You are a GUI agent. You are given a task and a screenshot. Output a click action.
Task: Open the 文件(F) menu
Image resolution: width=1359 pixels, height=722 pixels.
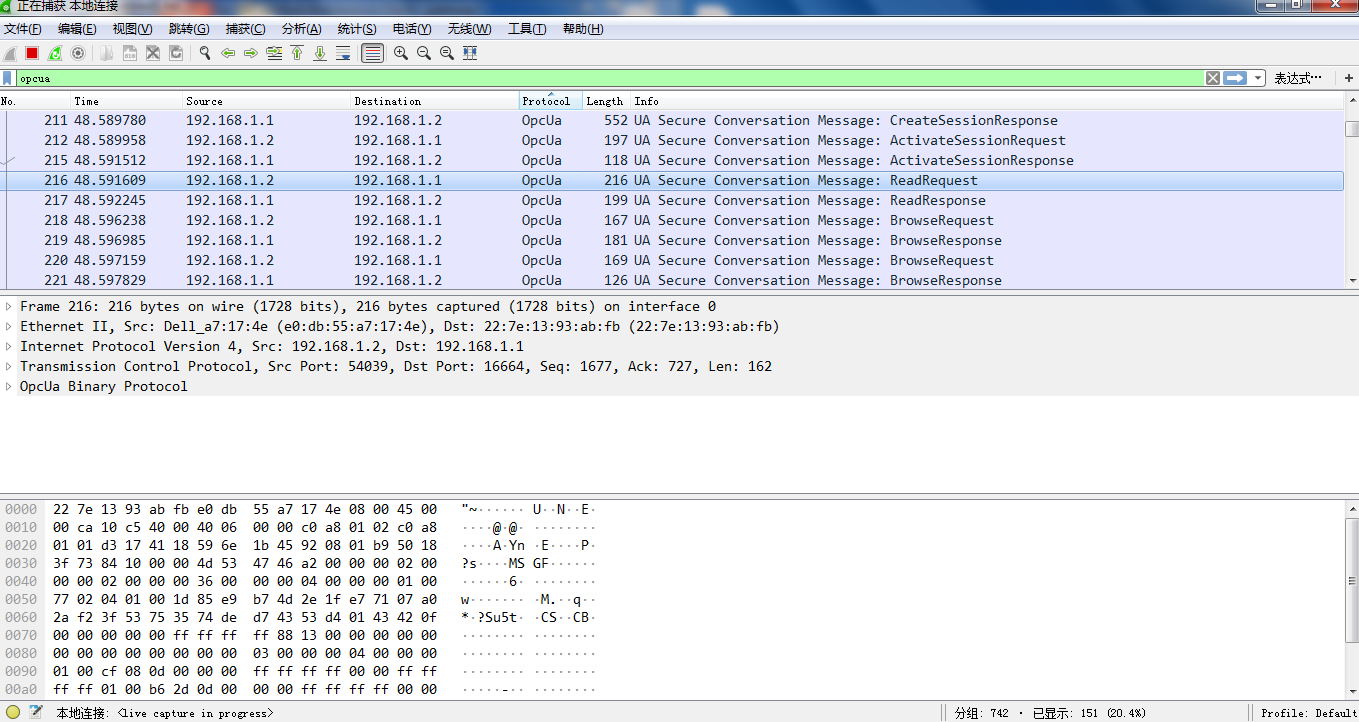[23, 29]
